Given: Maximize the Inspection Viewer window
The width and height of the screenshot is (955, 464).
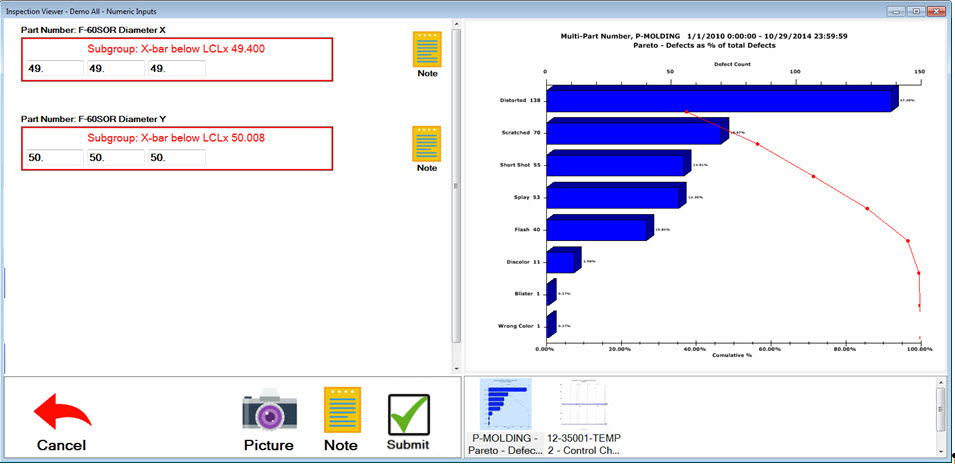Looking at the screenshot, I should pos(915,9).
